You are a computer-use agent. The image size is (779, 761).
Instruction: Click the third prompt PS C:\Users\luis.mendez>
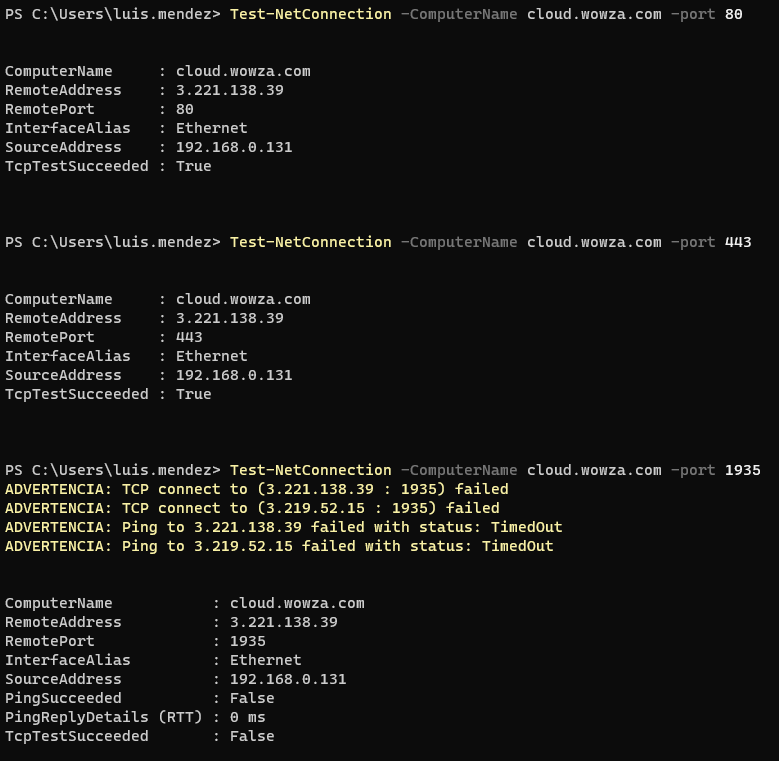point(112,470)
